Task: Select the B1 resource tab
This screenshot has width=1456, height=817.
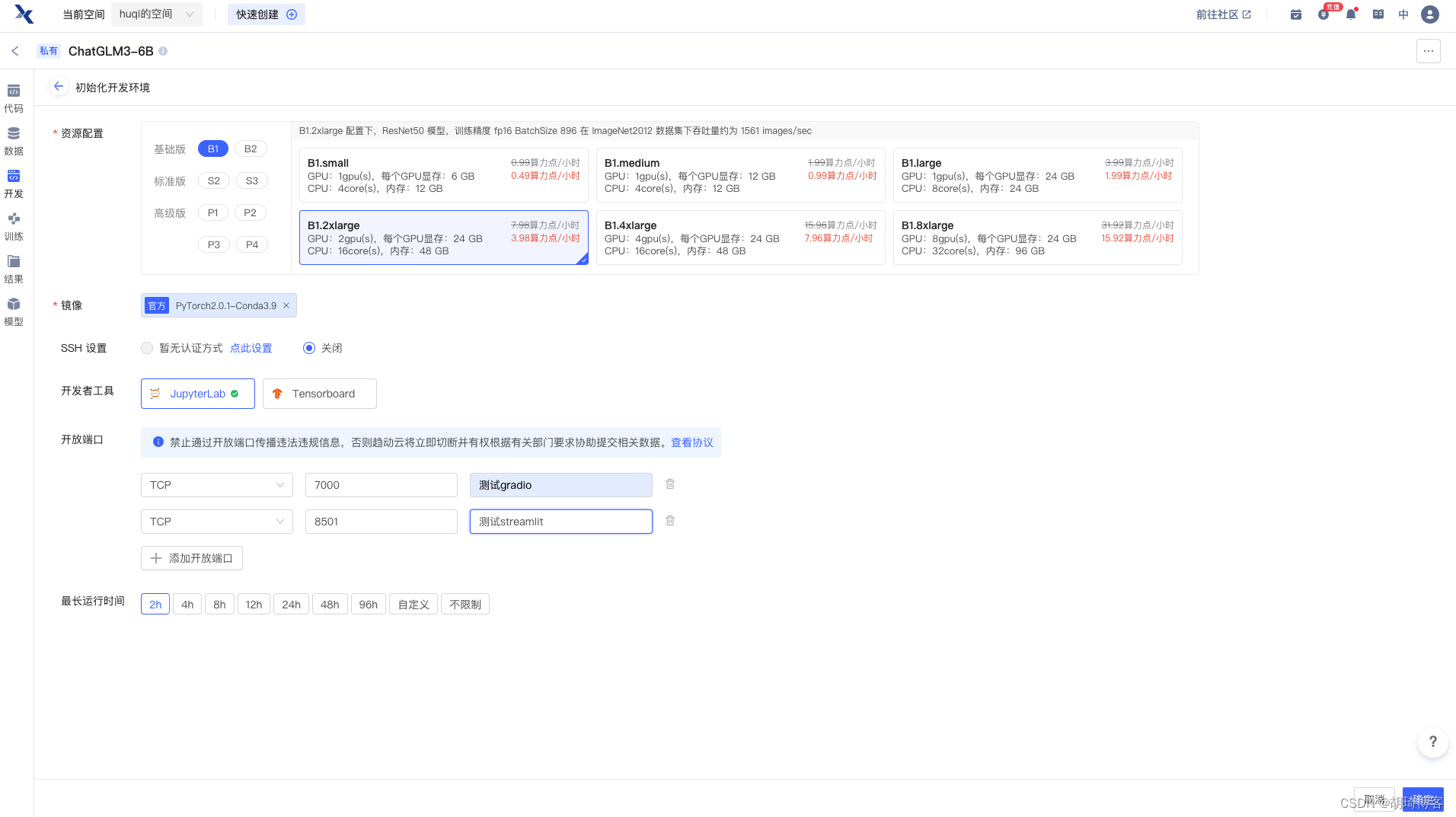Action: point(213,148)
